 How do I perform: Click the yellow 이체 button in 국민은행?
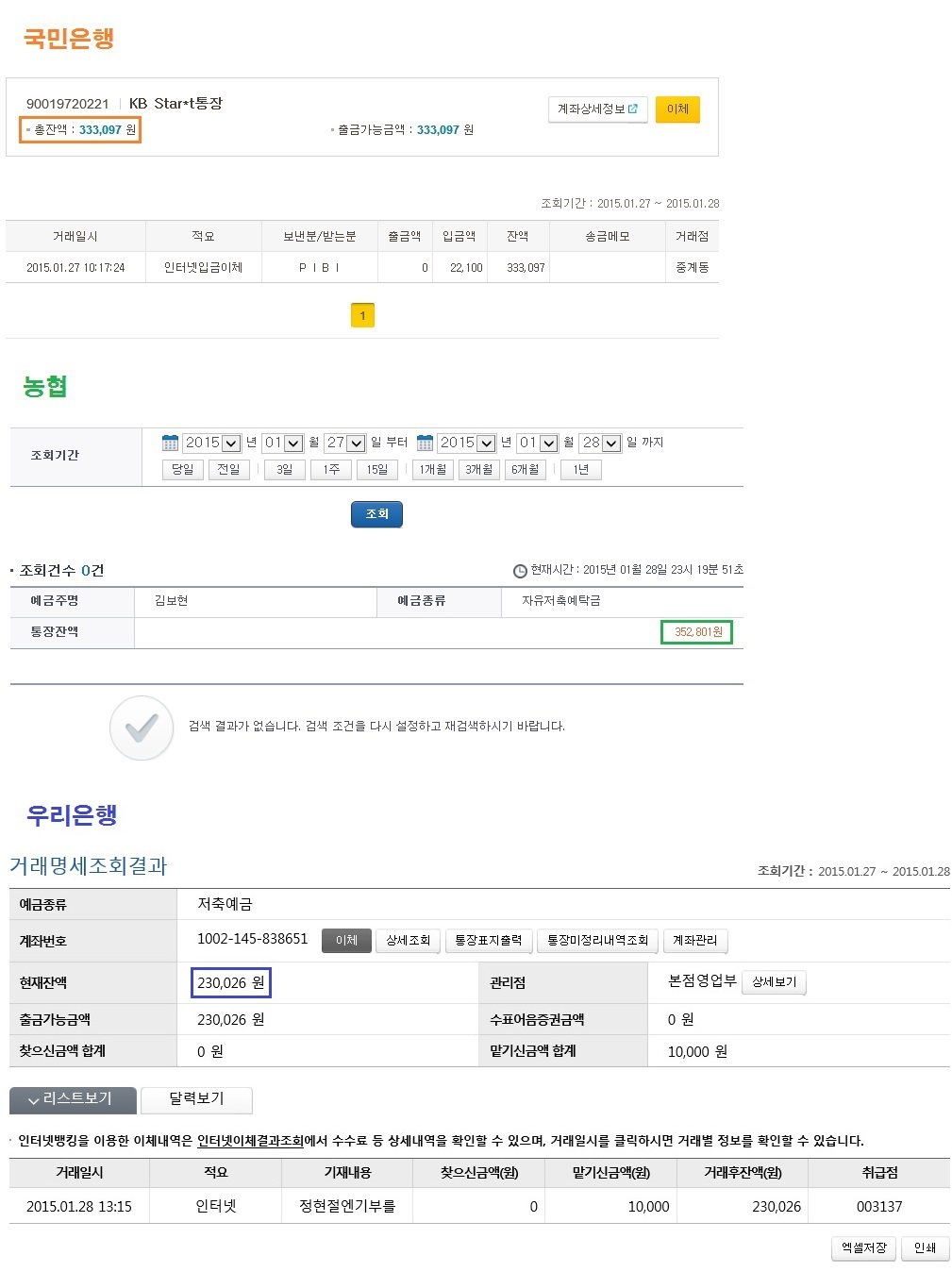pyautogui.click(x=677, y=109)
